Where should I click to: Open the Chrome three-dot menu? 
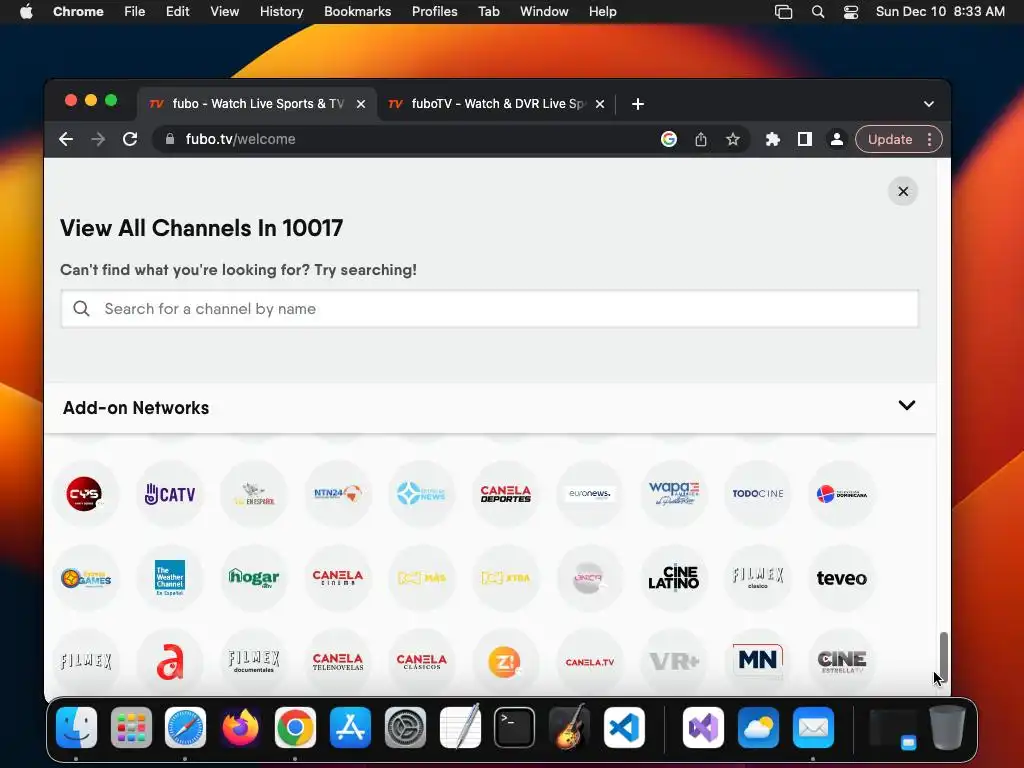pos(929,139)
